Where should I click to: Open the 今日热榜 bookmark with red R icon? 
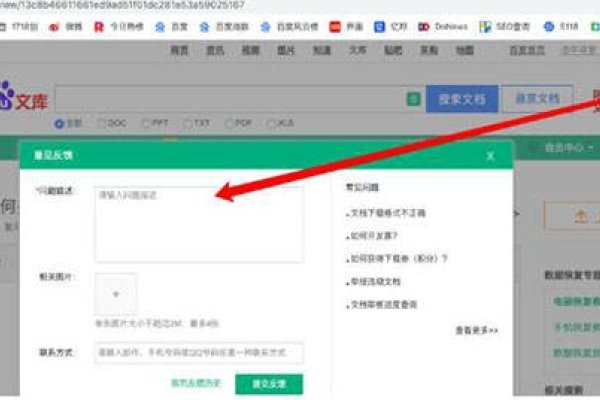(x=119, y=27)
